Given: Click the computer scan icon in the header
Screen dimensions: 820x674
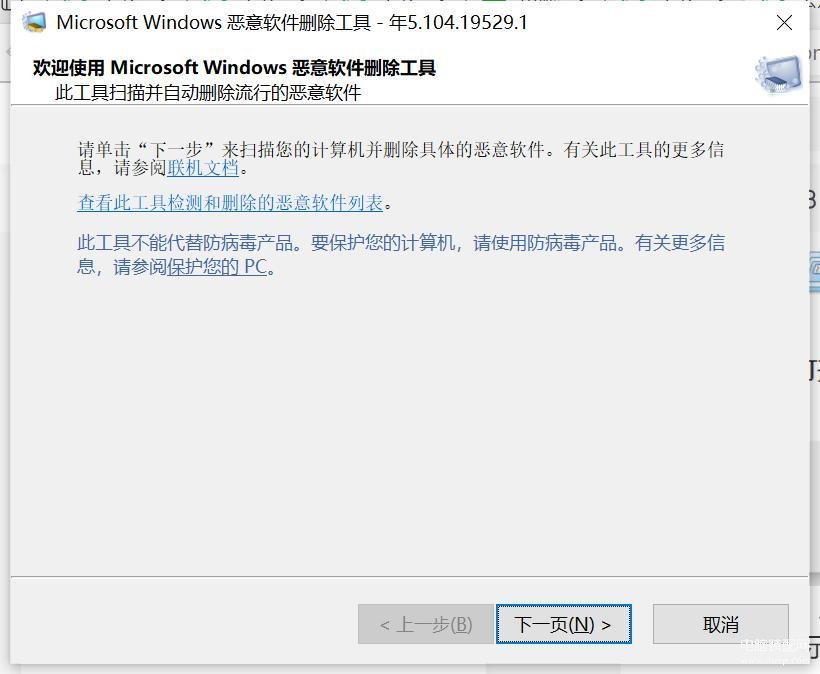Looking at the screenshot, I should (778, 74).
